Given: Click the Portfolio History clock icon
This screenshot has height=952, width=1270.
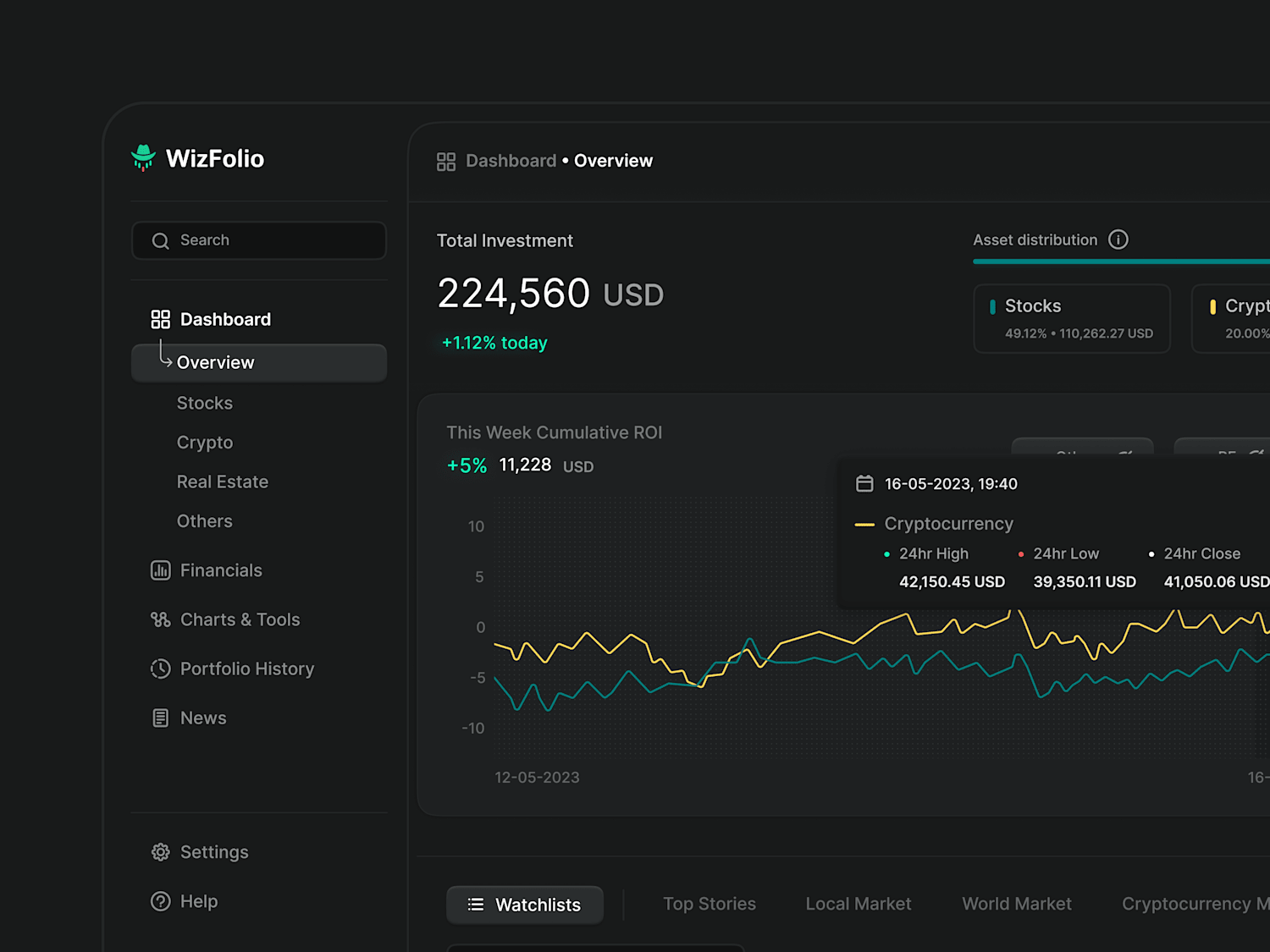Looking at the screenshot, I should pyautogui.click(x=160, y=669).
